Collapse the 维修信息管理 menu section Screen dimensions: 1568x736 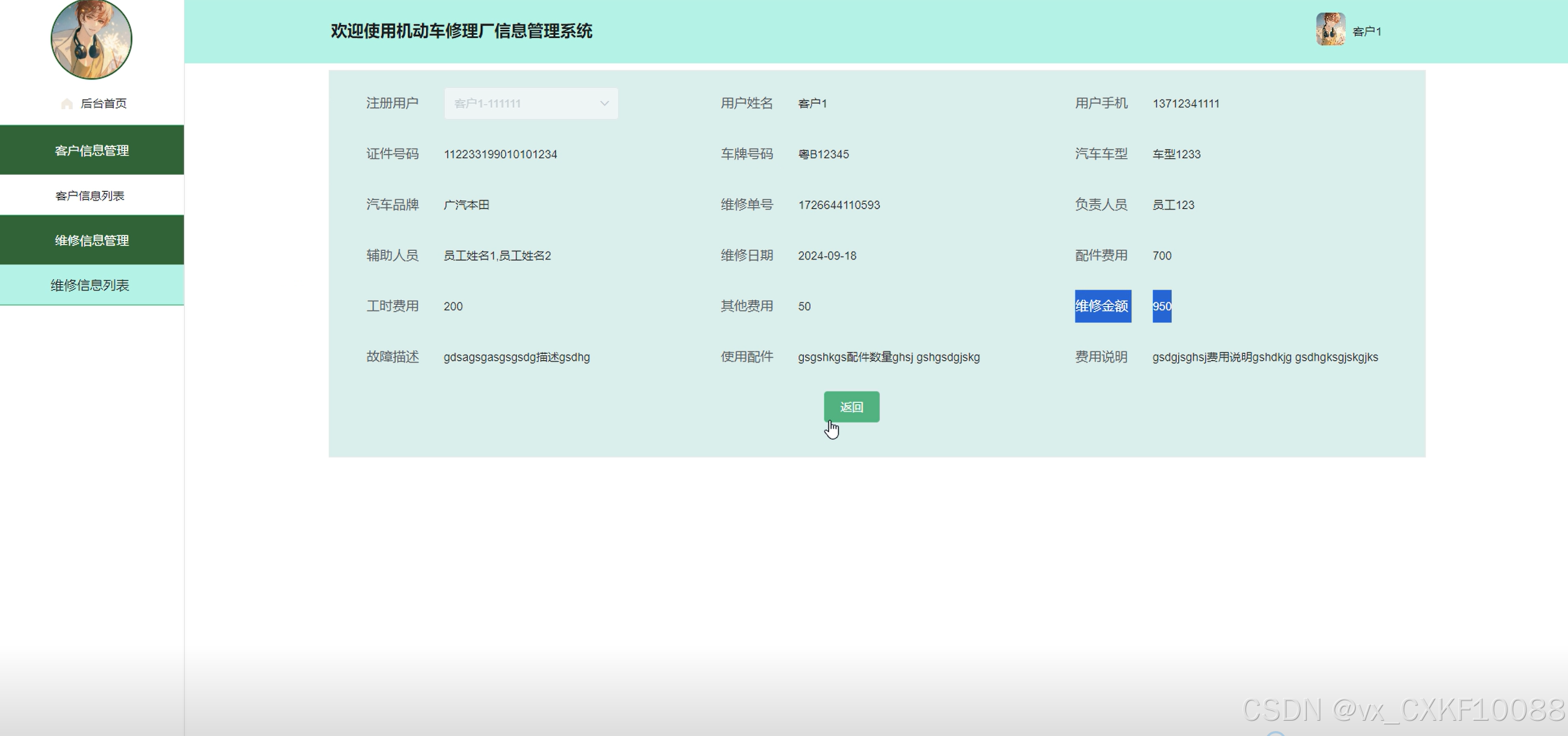92,240
